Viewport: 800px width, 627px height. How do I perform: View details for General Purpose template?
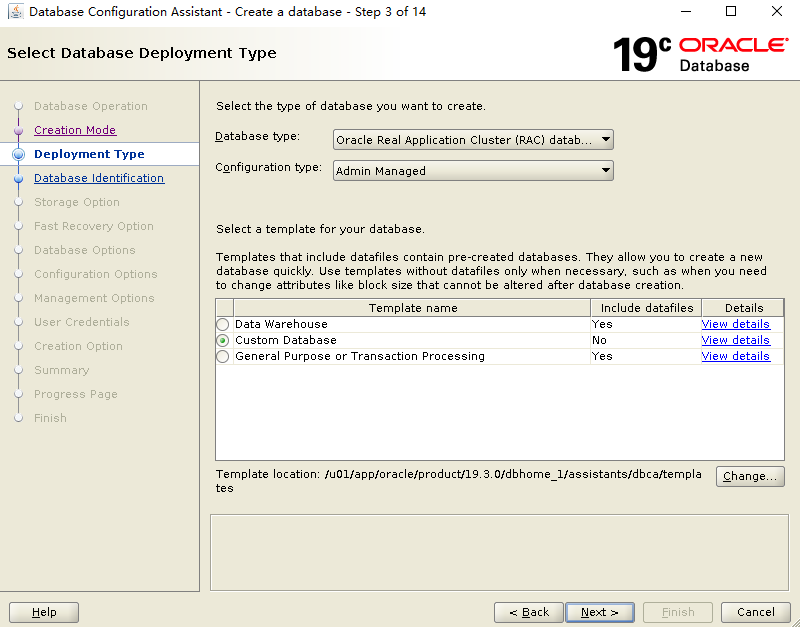pyautogui.click(x=735, y=356)
